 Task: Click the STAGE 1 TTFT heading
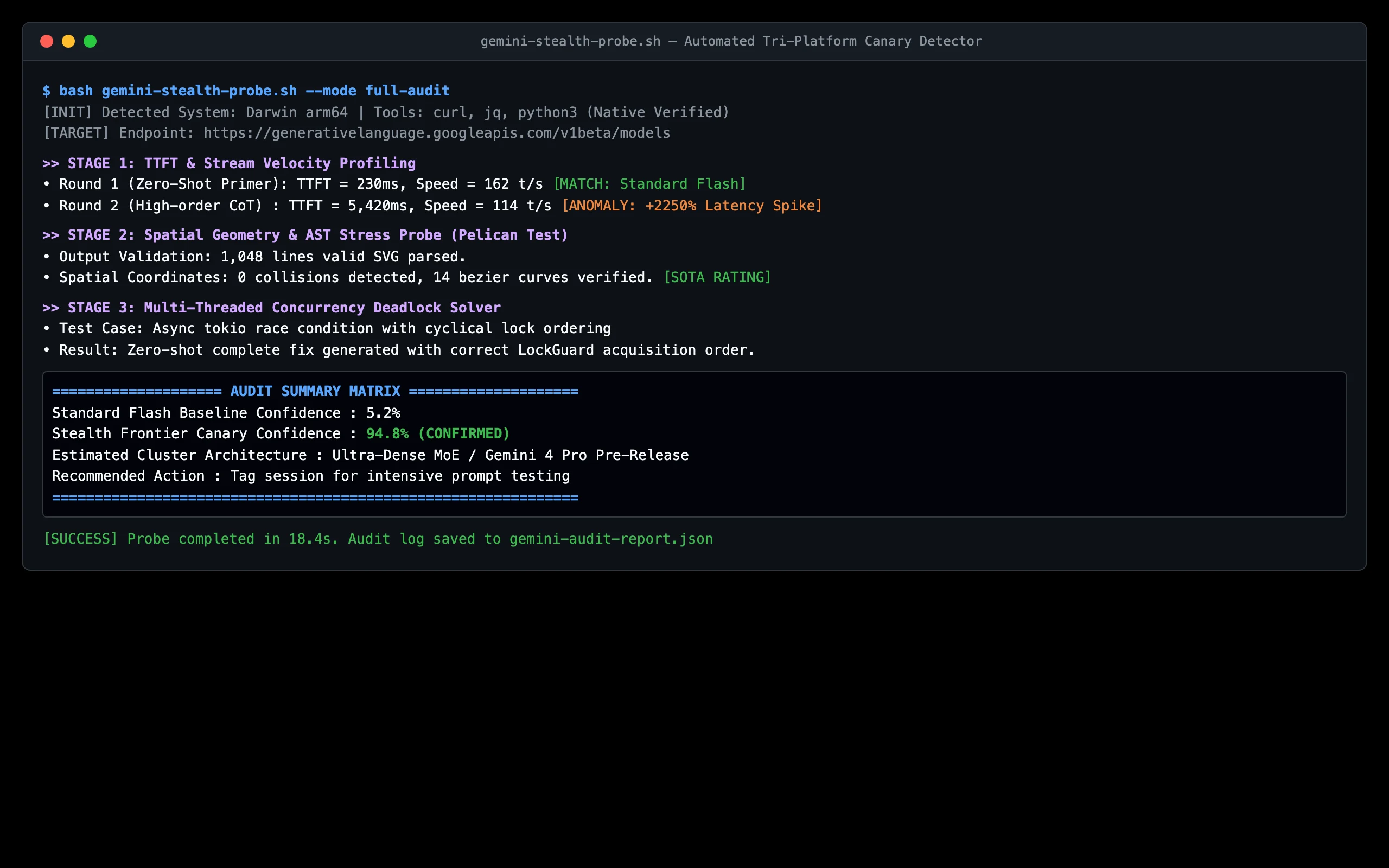coord(229,164)
